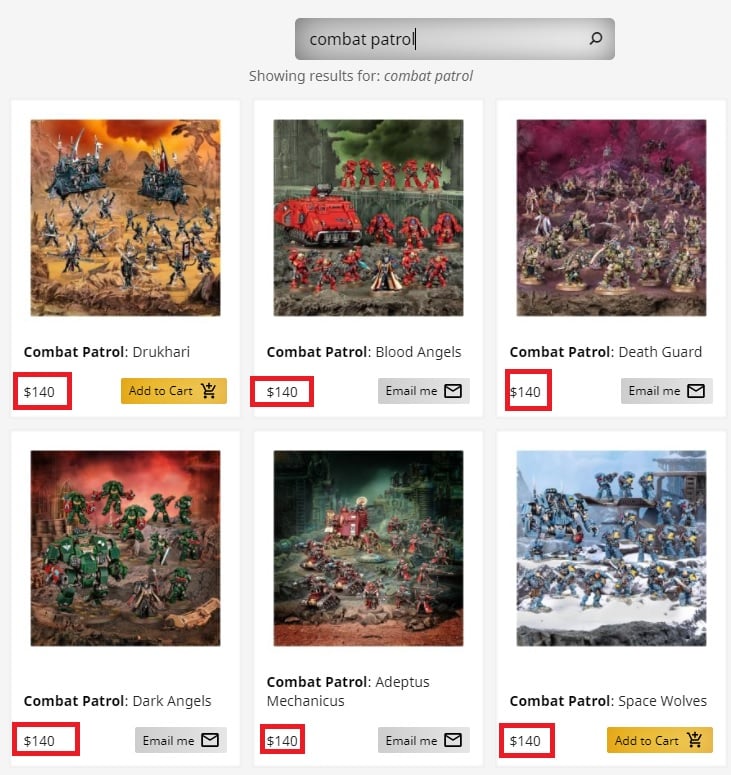Click the envelope icon for Death Guard
731x775 pixels.
click(x=696, y=391)
